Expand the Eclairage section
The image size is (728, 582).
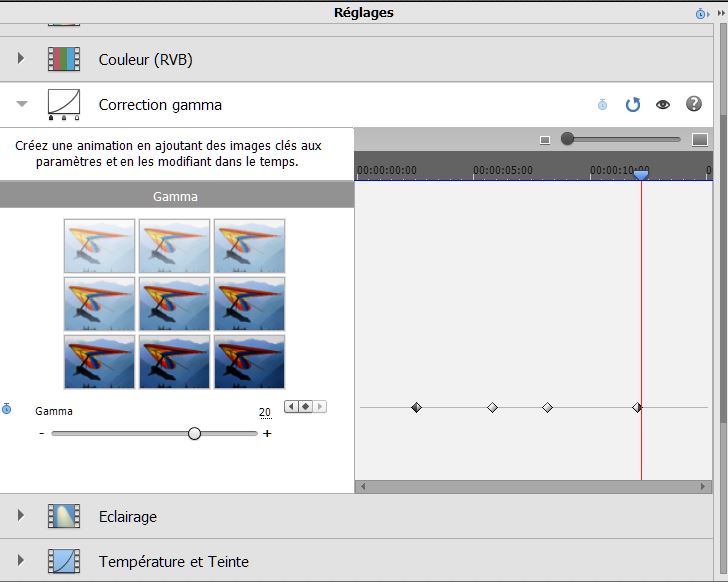tap(21, 516)
